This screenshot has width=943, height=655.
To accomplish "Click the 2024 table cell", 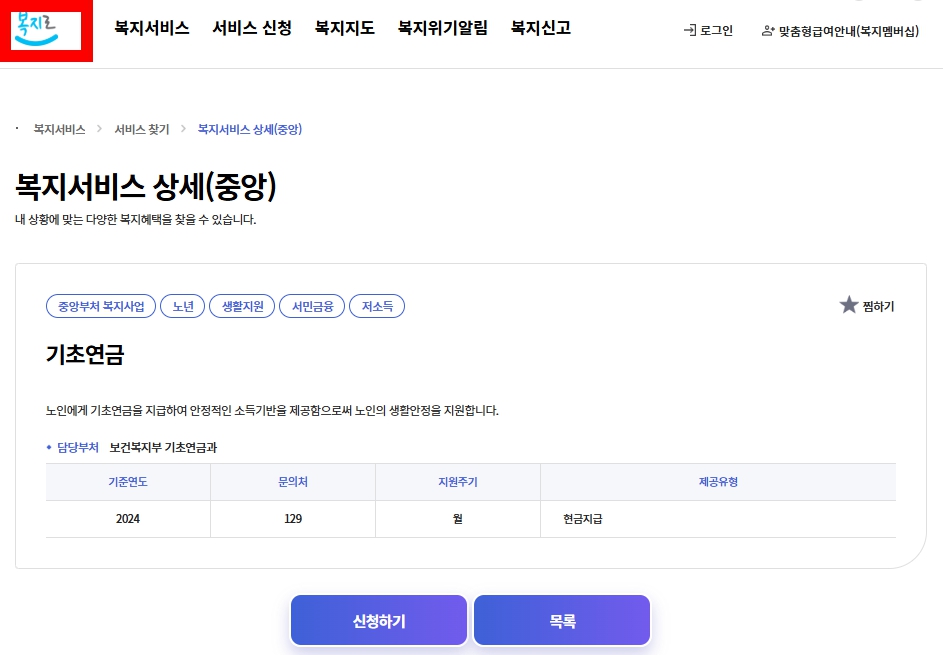I will point(128,519).
